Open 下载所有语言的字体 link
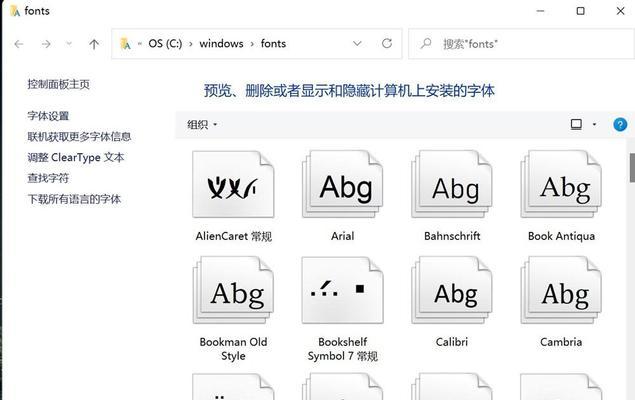Image resolution: width=635 pixels, height=400 pixels. pos(74,199)
